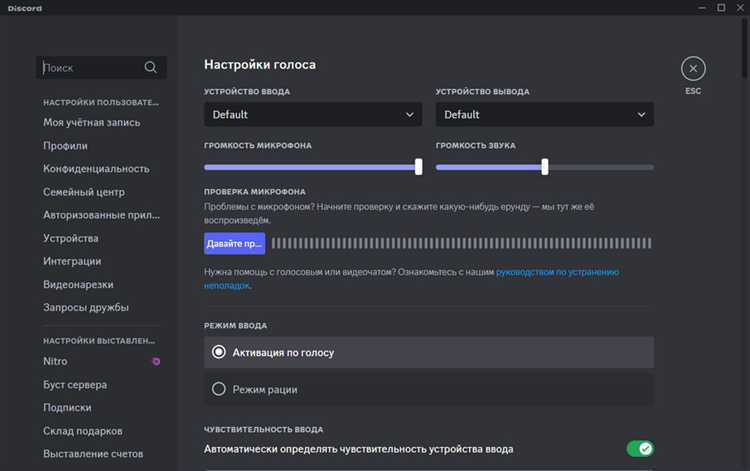Open the Семейный центр section

[x=84, y=191]
